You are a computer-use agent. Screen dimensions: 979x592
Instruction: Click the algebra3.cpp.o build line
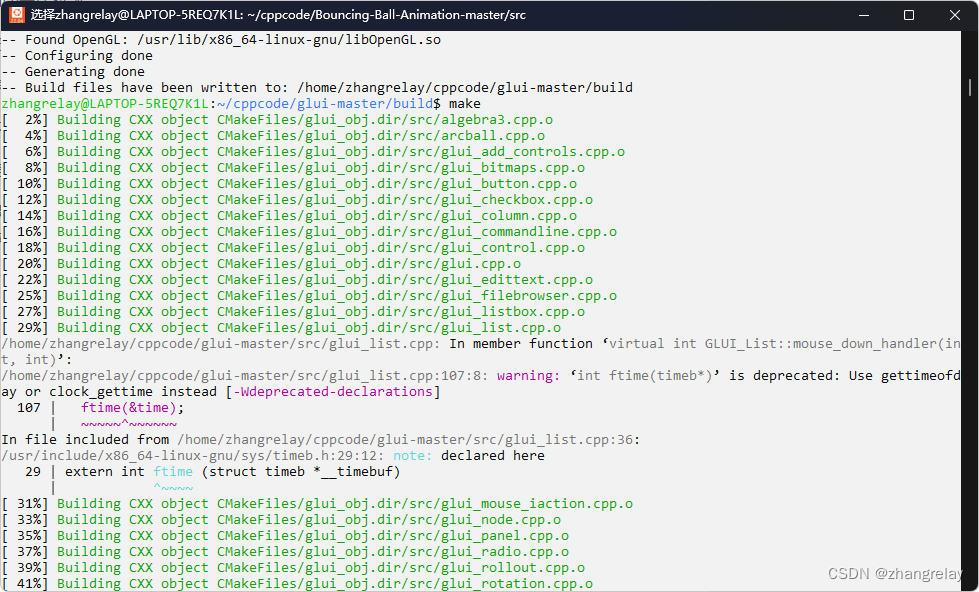(277, 120)
